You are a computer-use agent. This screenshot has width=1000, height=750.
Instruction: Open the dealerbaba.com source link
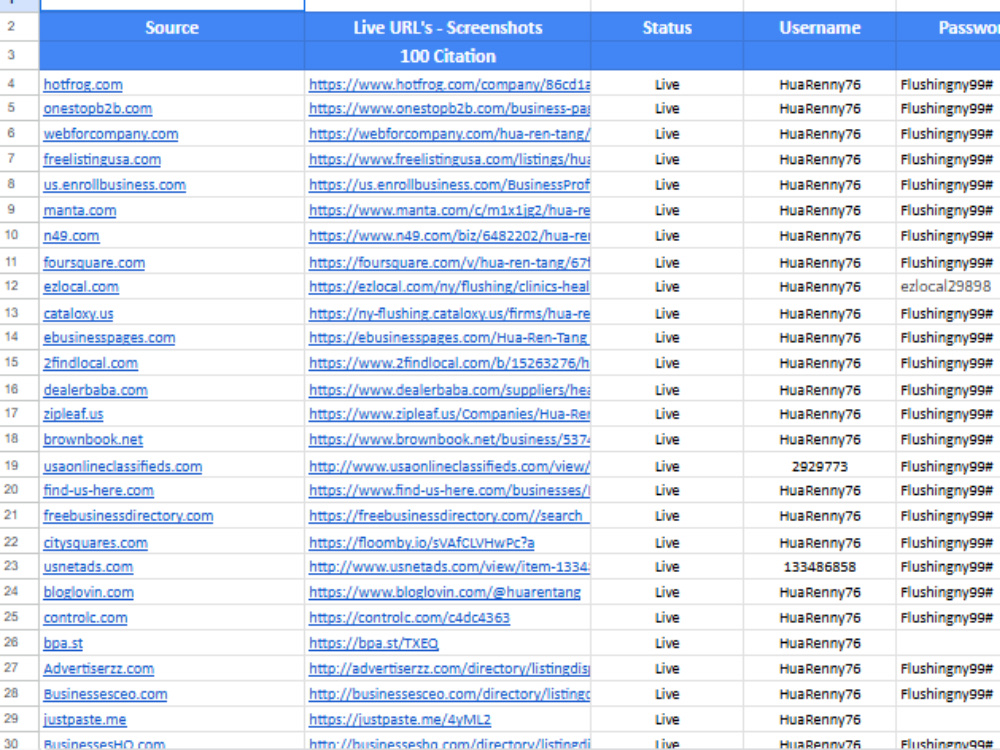[96, 390]
